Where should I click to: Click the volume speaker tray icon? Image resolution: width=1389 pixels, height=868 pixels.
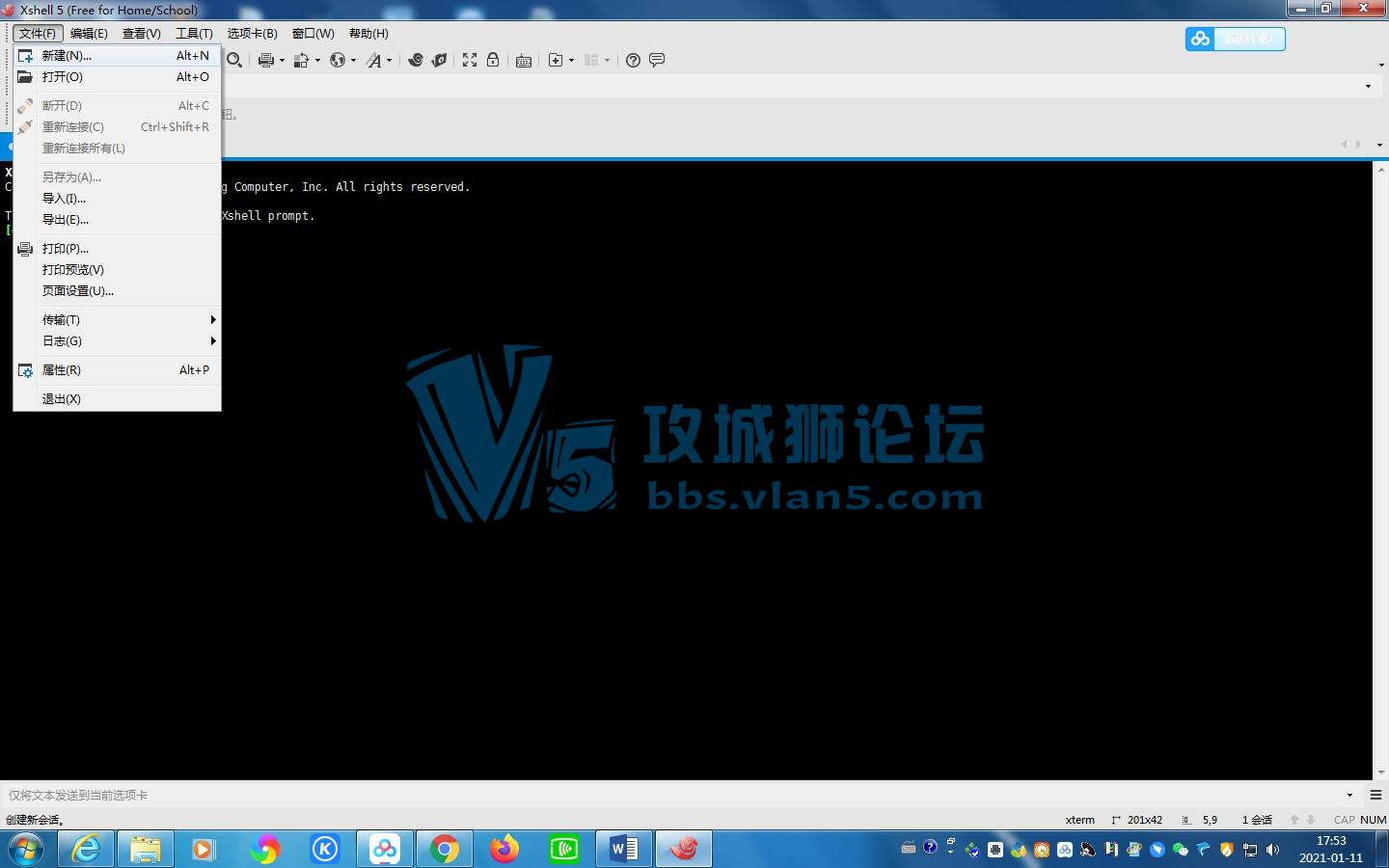(x=1273, y=850)
